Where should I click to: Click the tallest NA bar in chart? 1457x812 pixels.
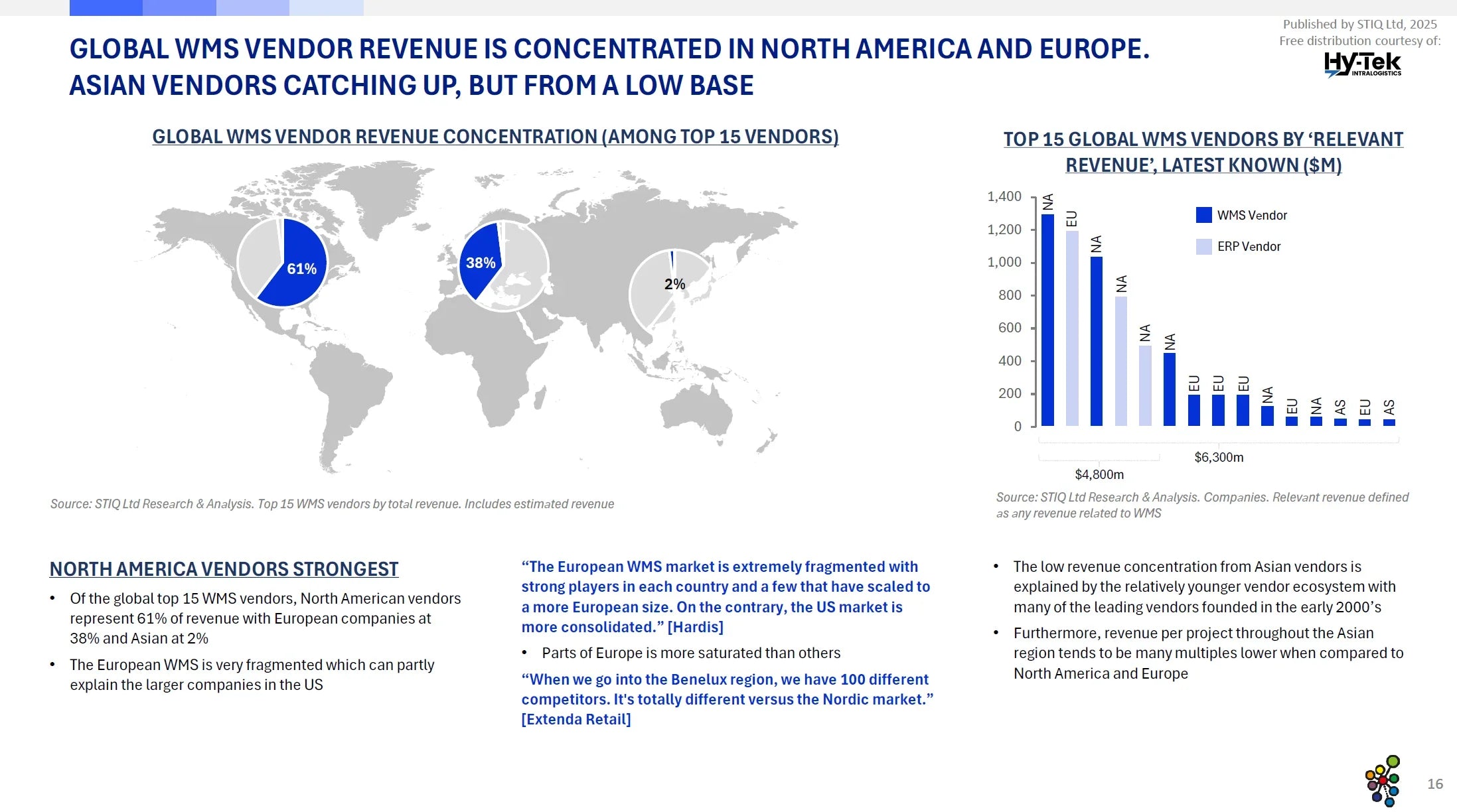[1047, 319]
